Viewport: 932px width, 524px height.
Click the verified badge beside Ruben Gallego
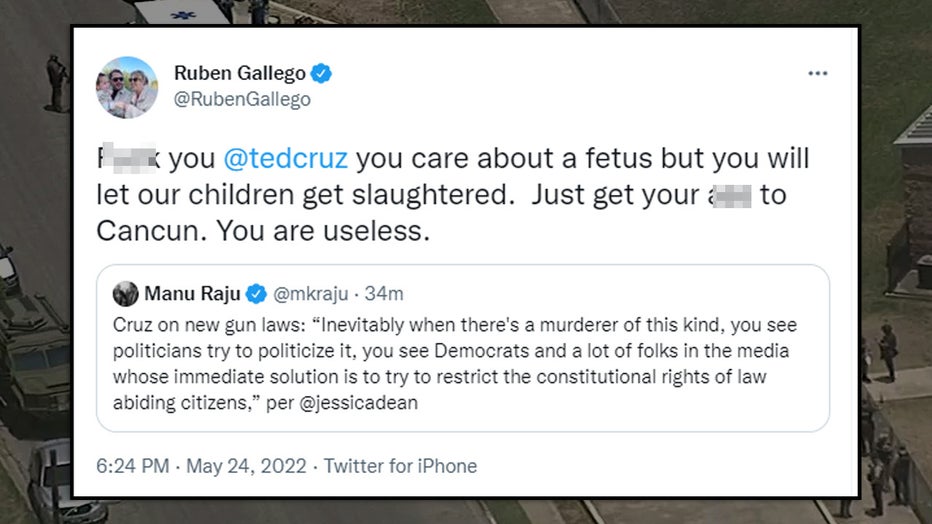pyautogui.click(x=322, y=73)
